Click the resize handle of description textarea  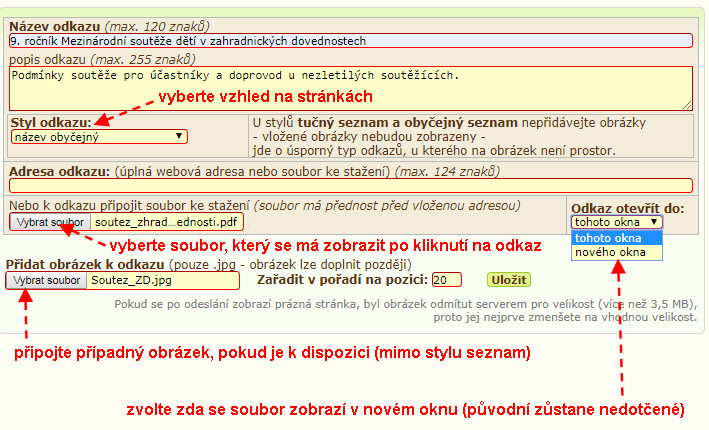click(x=688, y=105)
